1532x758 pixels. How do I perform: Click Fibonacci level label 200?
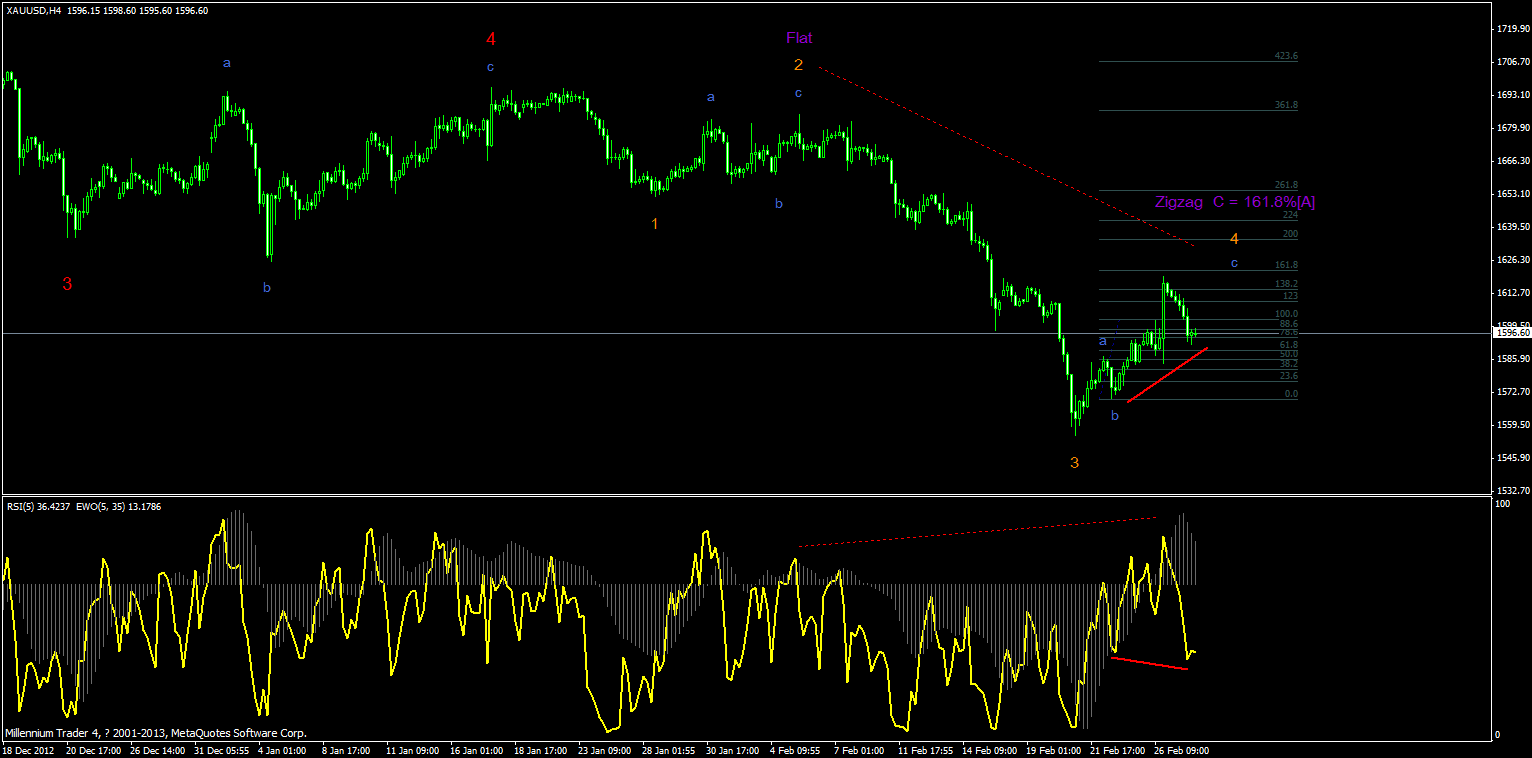(x=1290, y=234)
